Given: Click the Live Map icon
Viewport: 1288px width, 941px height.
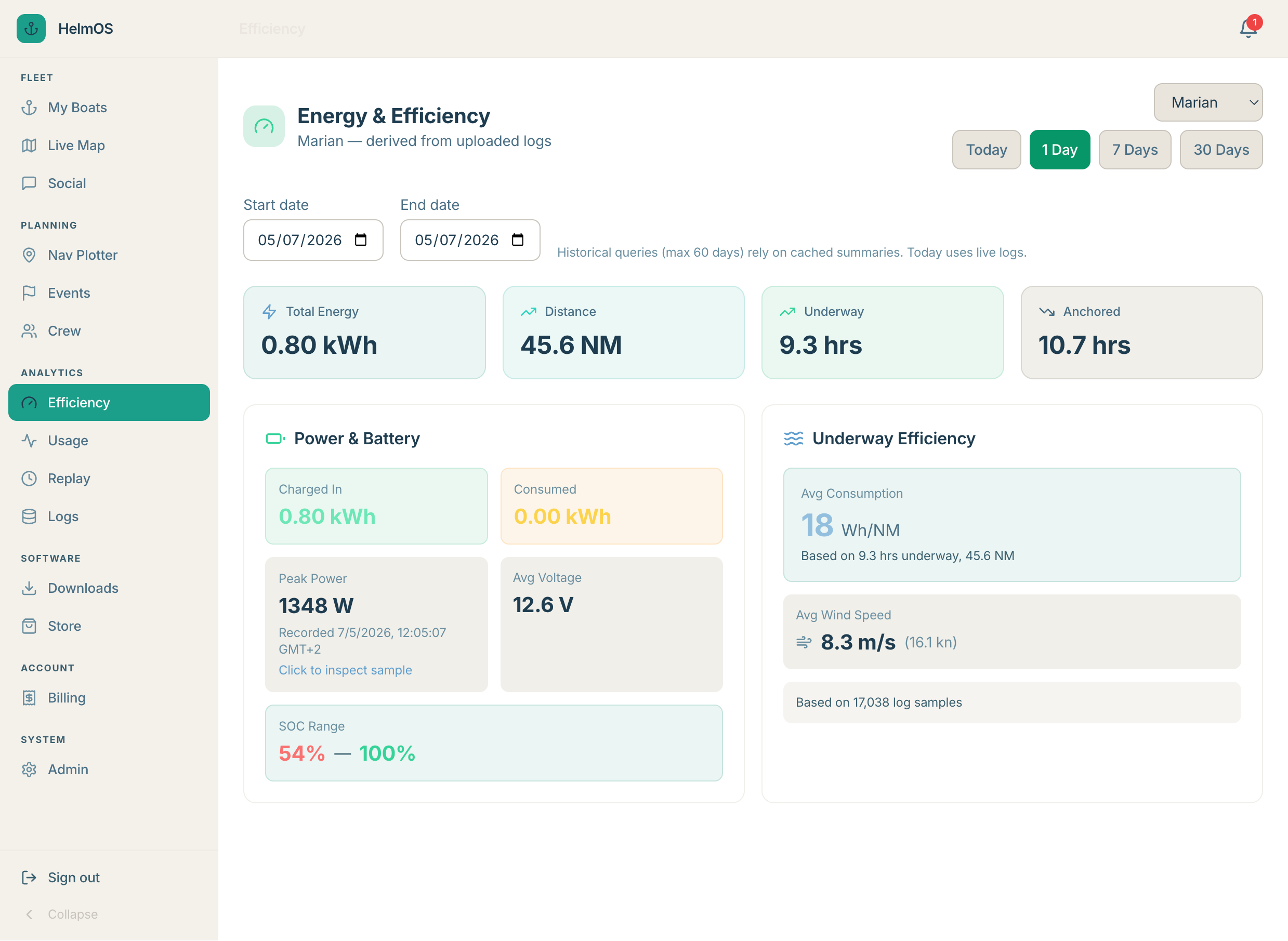Looking at the screenshot, I should [x=29, y=145].
